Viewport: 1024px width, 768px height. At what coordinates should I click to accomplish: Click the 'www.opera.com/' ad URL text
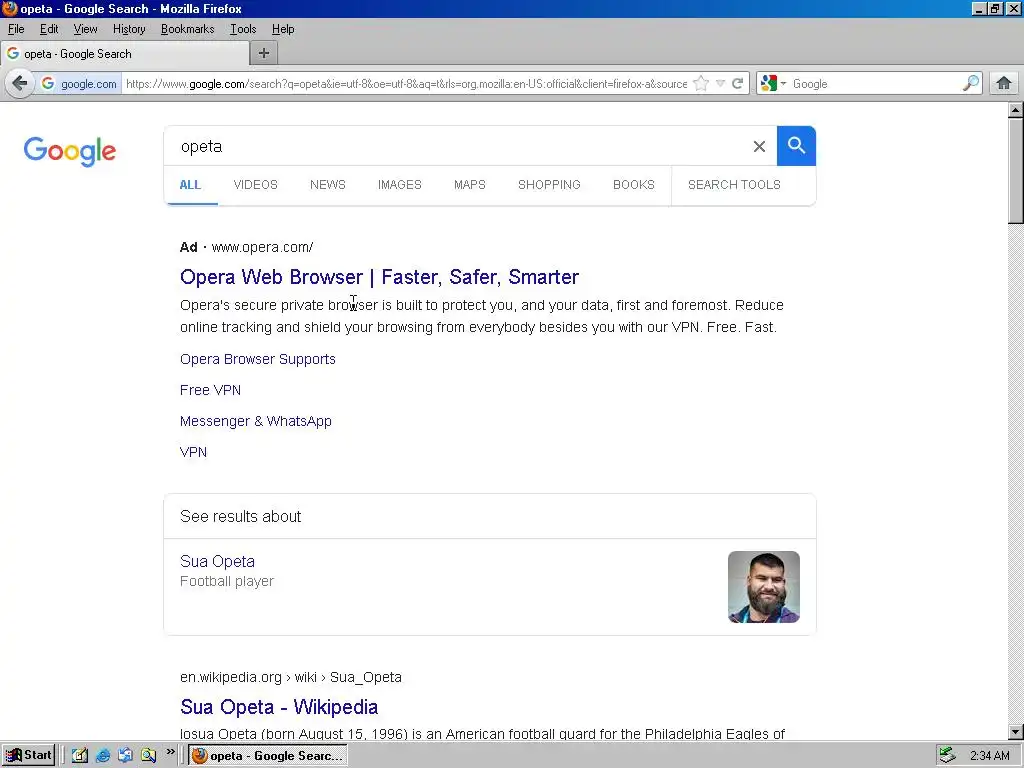(262, 247)
